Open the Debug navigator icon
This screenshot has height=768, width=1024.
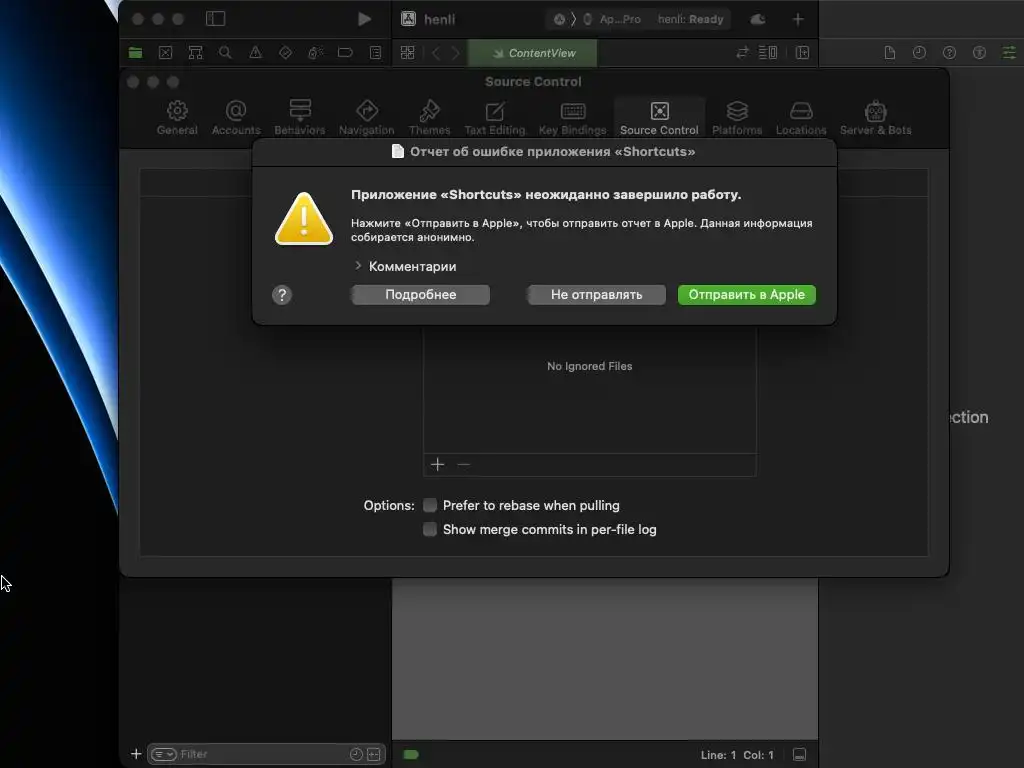click(x=315, y=53)
